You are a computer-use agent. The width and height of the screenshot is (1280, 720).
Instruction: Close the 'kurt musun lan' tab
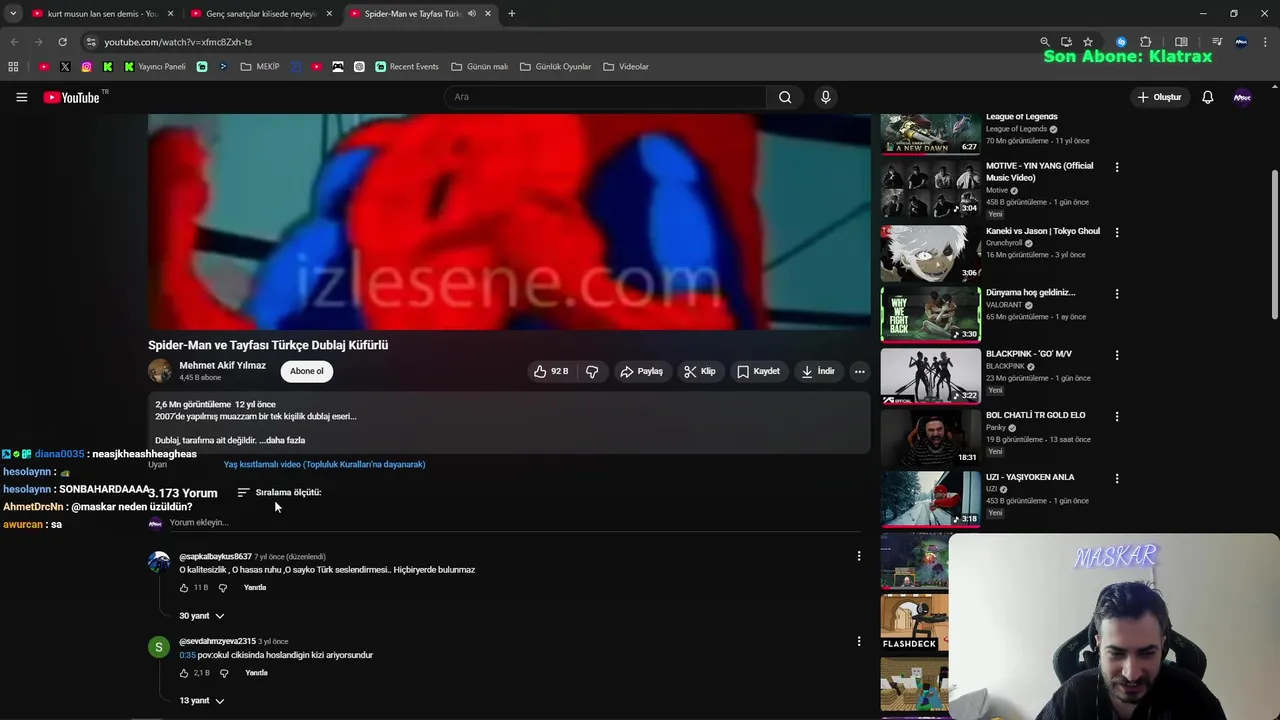click(170, 14)
